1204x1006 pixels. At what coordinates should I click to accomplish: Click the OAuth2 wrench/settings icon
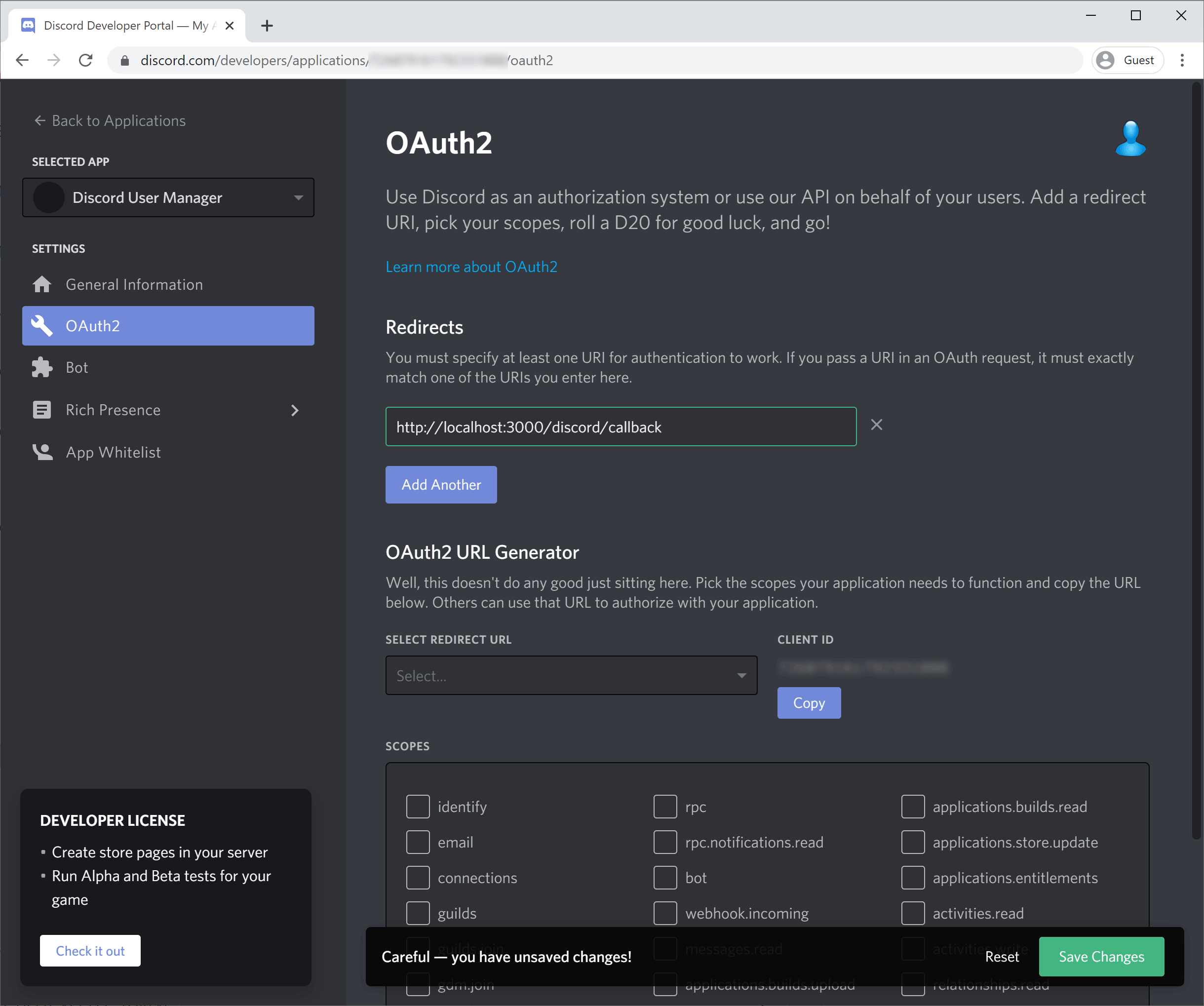tap(40, 325)
